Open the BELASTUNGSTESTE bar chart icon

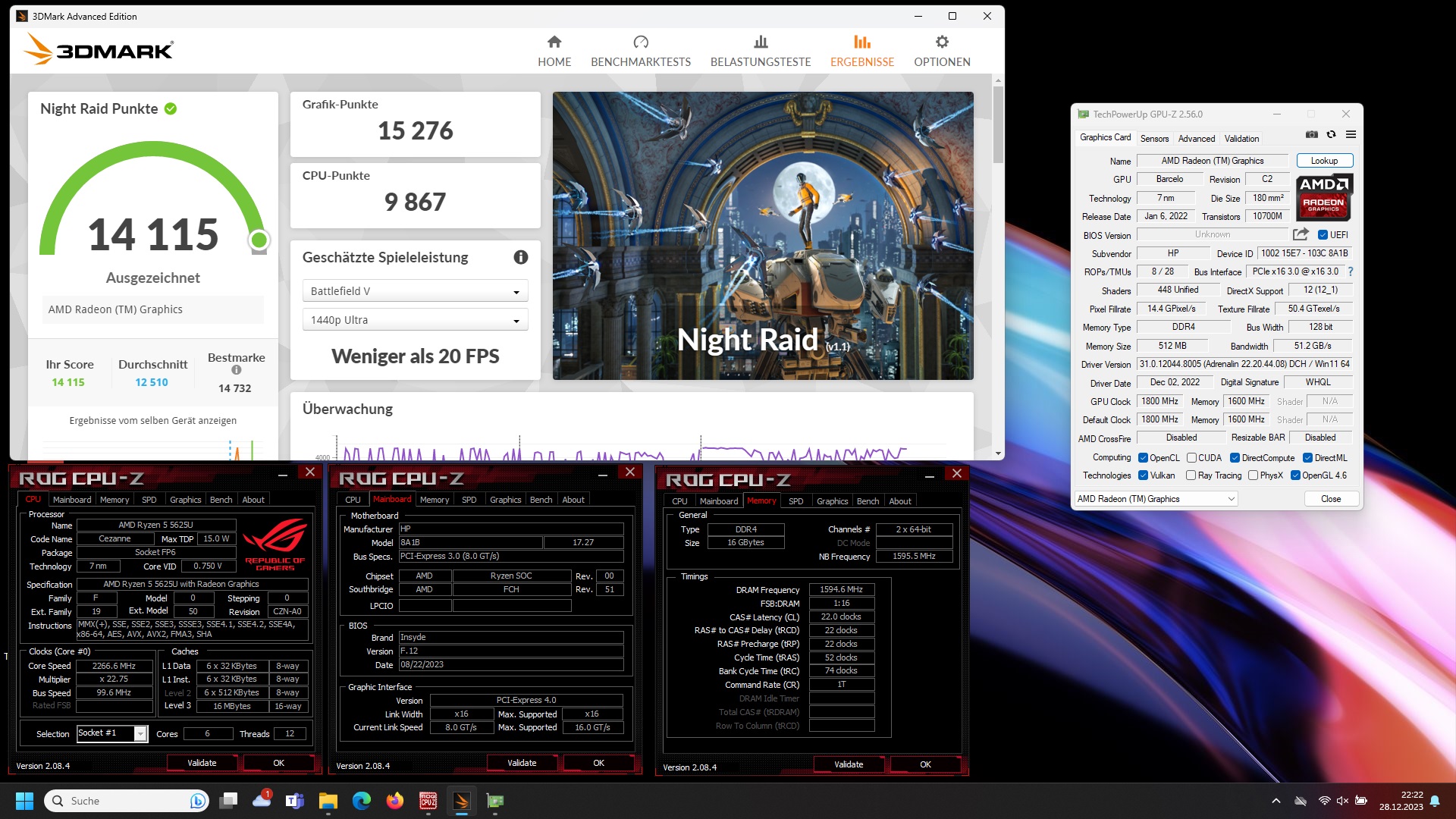(x=761, y=42)
